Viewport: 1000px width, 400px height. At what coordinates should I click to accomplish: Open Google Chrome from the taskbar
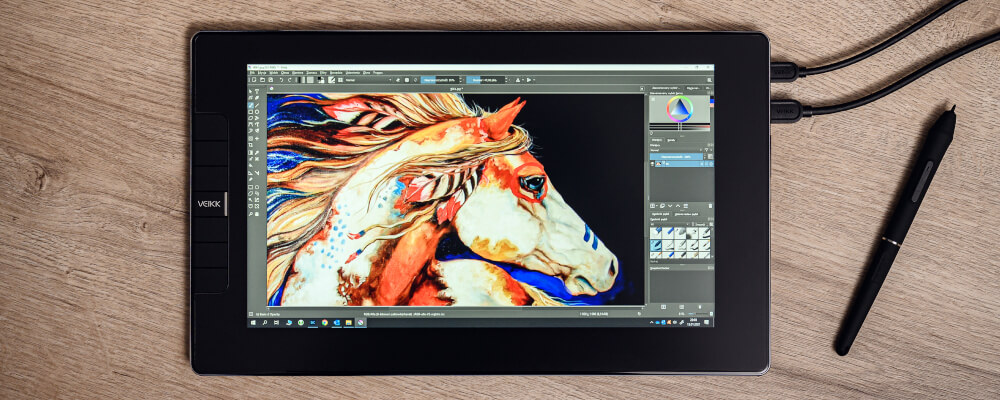[325, 323]
